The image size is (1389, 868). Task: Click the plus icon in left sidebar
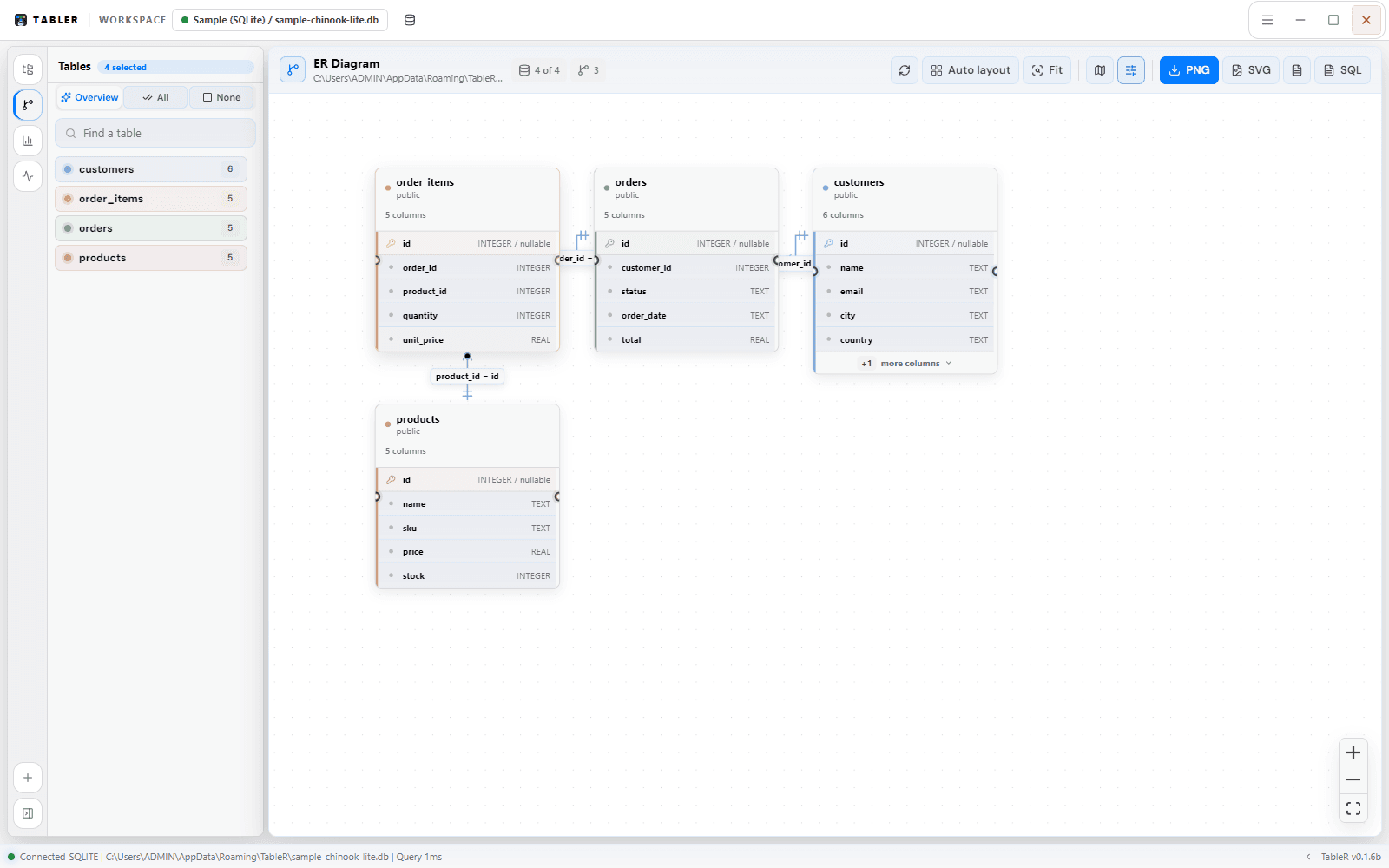tap(28, 778)
